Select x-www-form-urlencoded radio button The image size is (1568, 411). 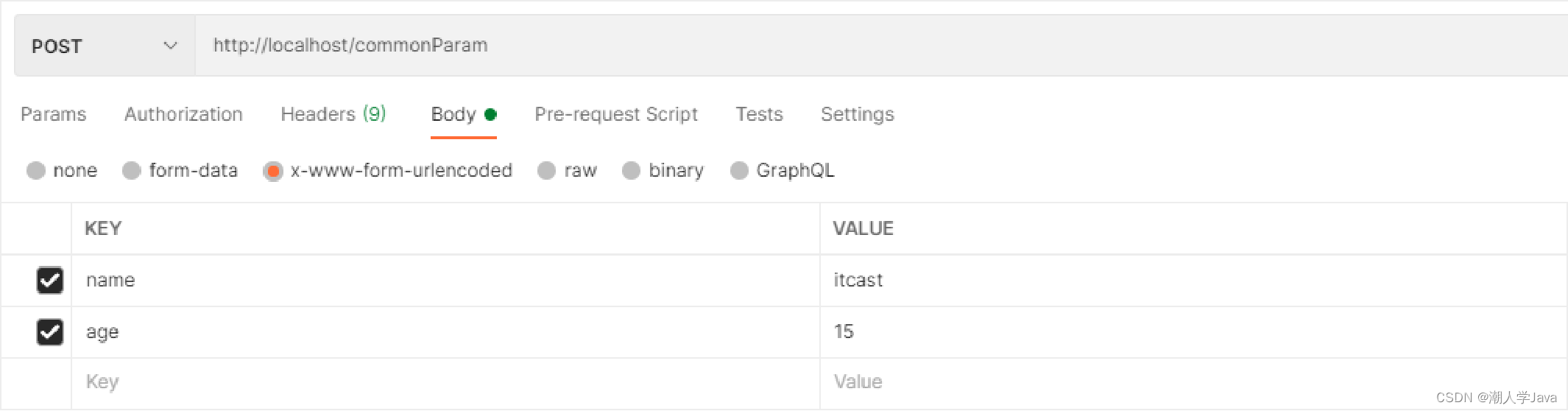(273, 171)
